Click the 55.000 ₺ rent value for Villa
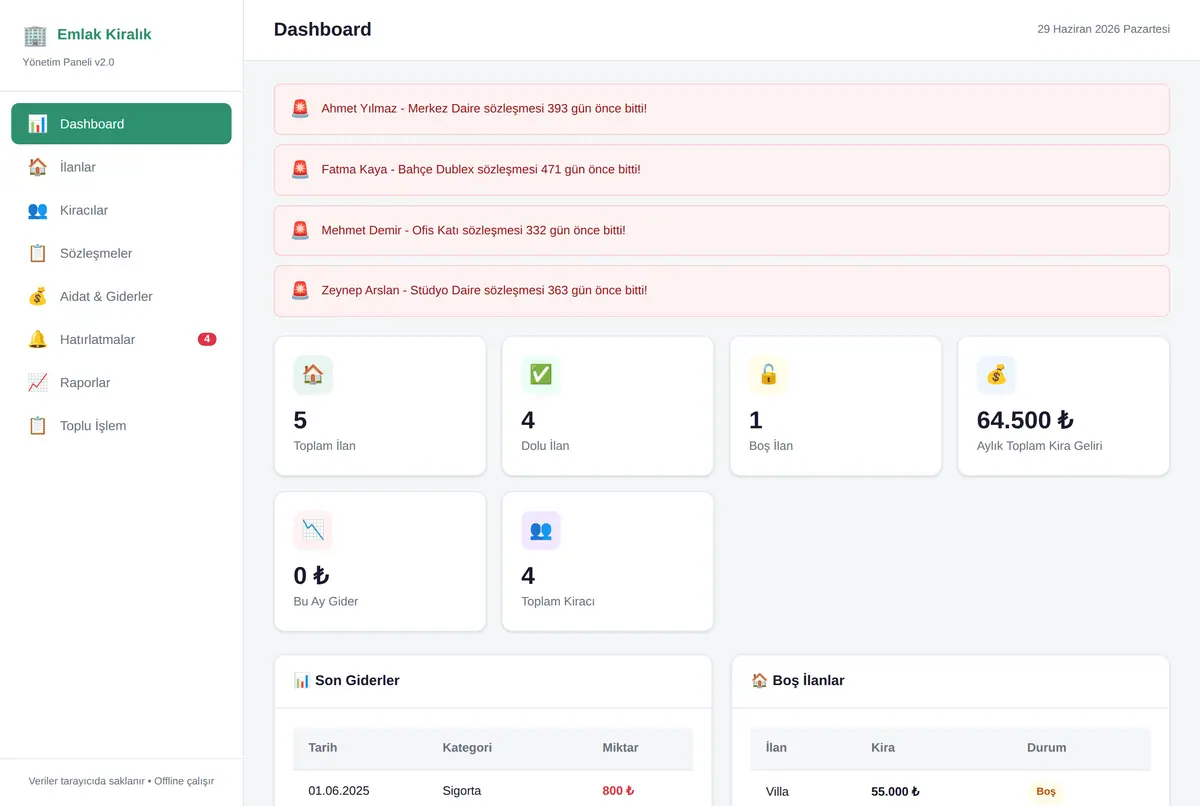The height and width of the screenshot is (806, 1200). 896,791
